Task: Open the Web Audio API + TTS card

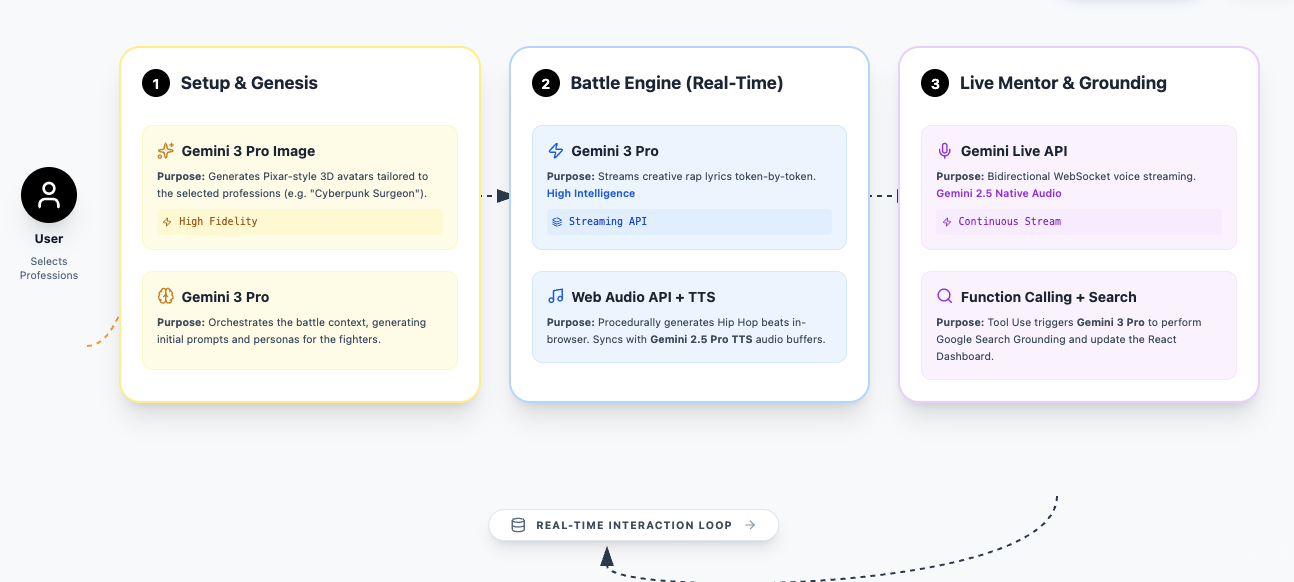Action: pyautogui.click(x=689, y=317)
